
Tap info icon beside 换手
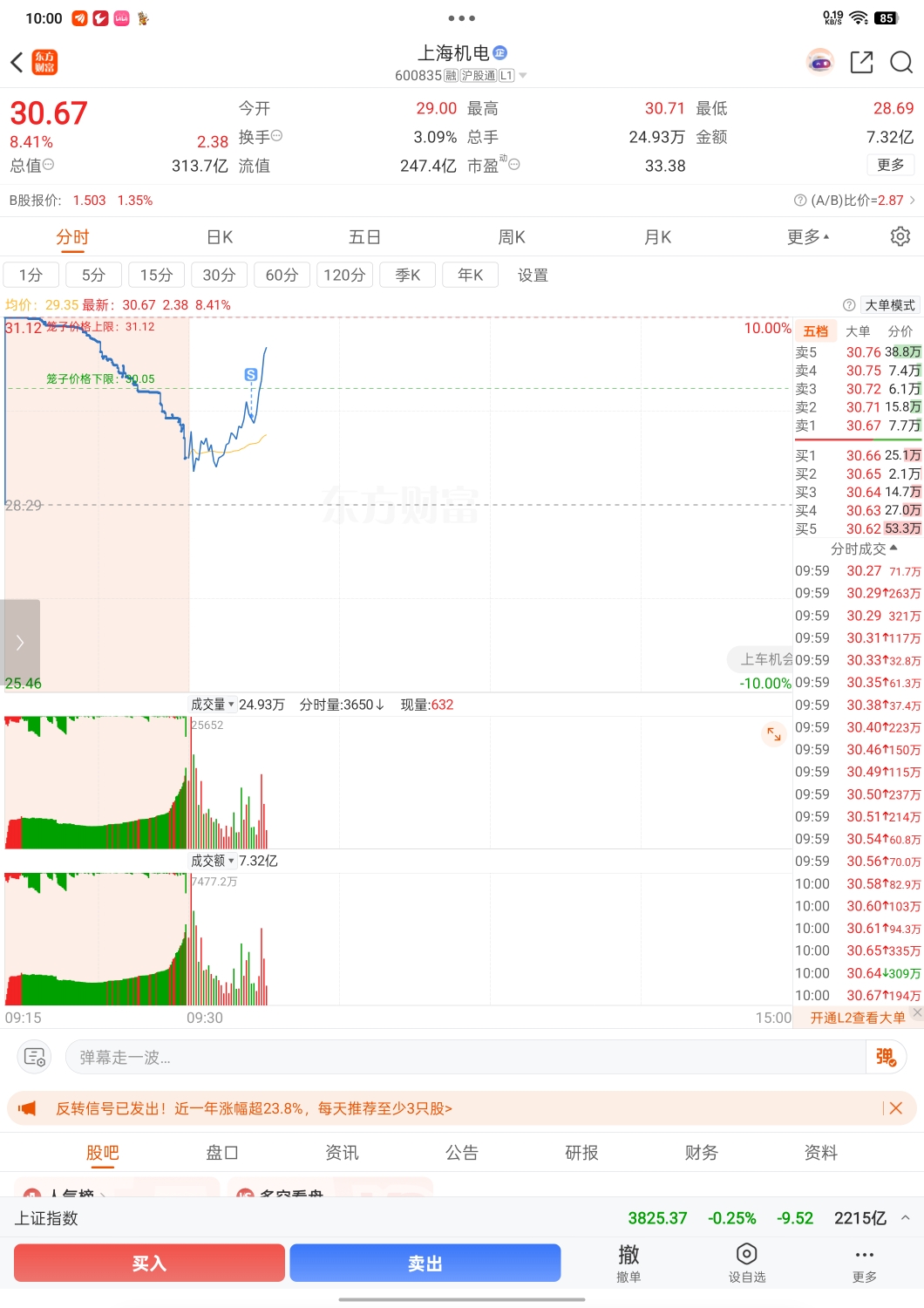(277, 136)
